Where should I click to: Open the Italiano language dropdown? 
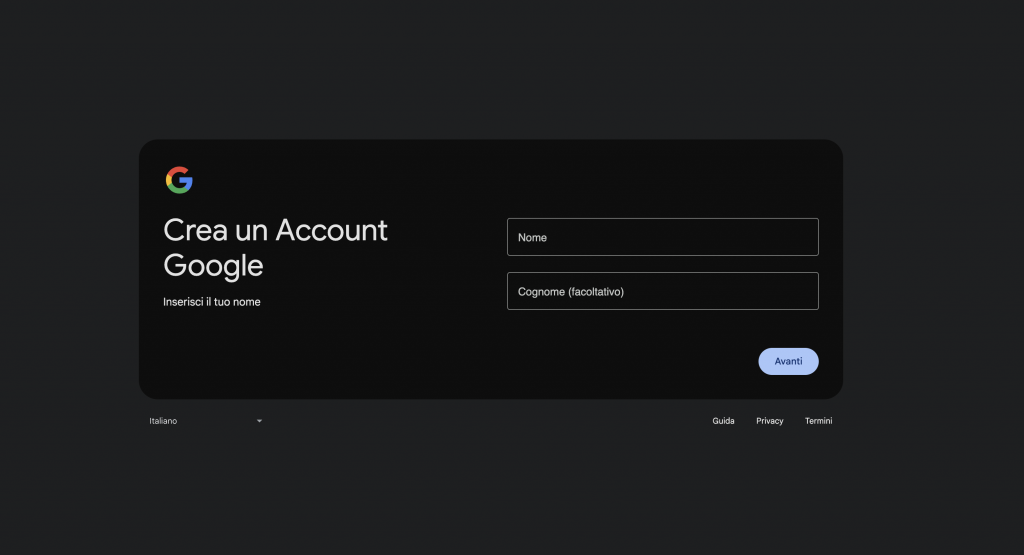click(206, 421)
